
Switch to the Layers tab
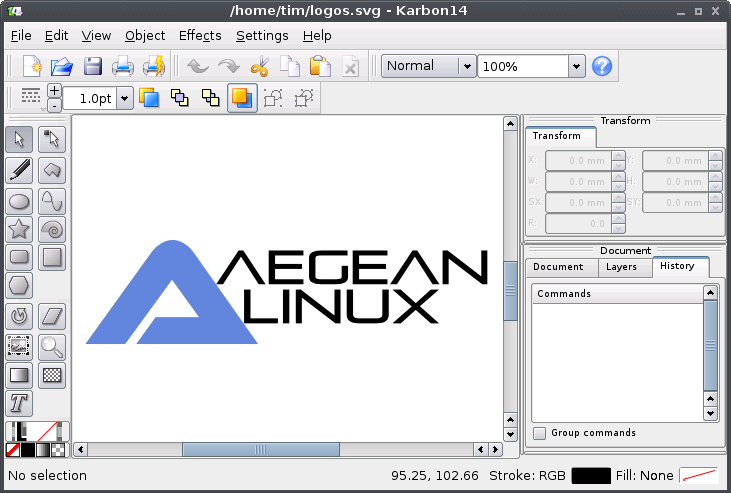621,267
